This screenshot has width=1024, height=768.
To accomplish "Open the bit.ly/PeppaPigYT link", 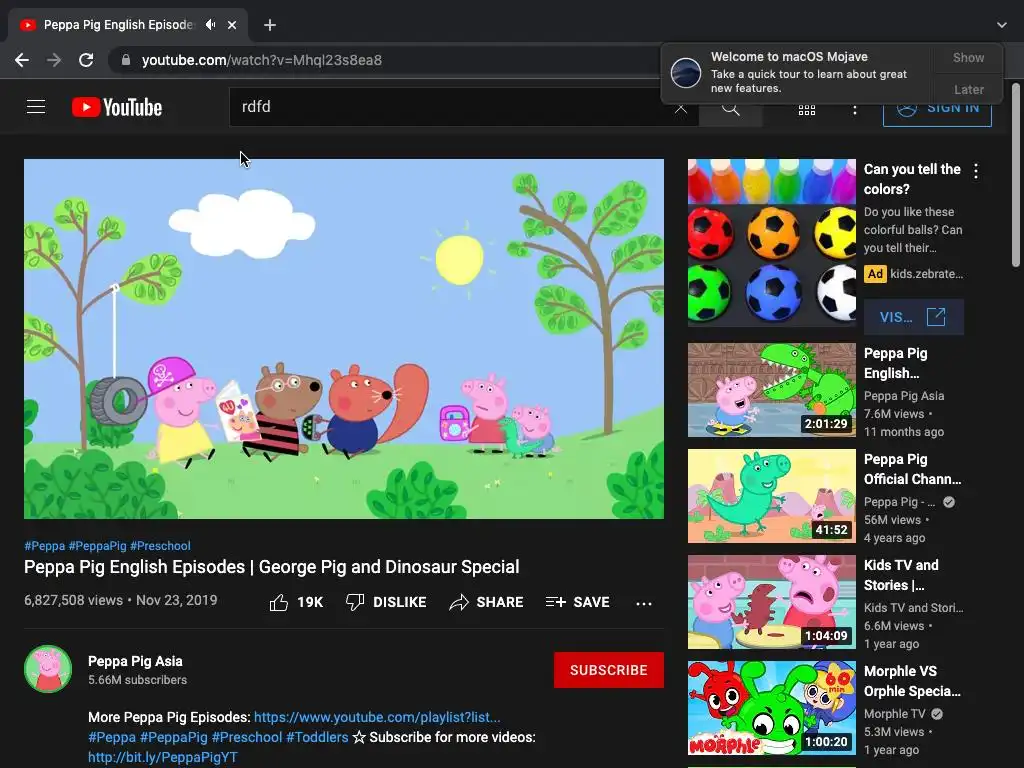I will point(163,758).
